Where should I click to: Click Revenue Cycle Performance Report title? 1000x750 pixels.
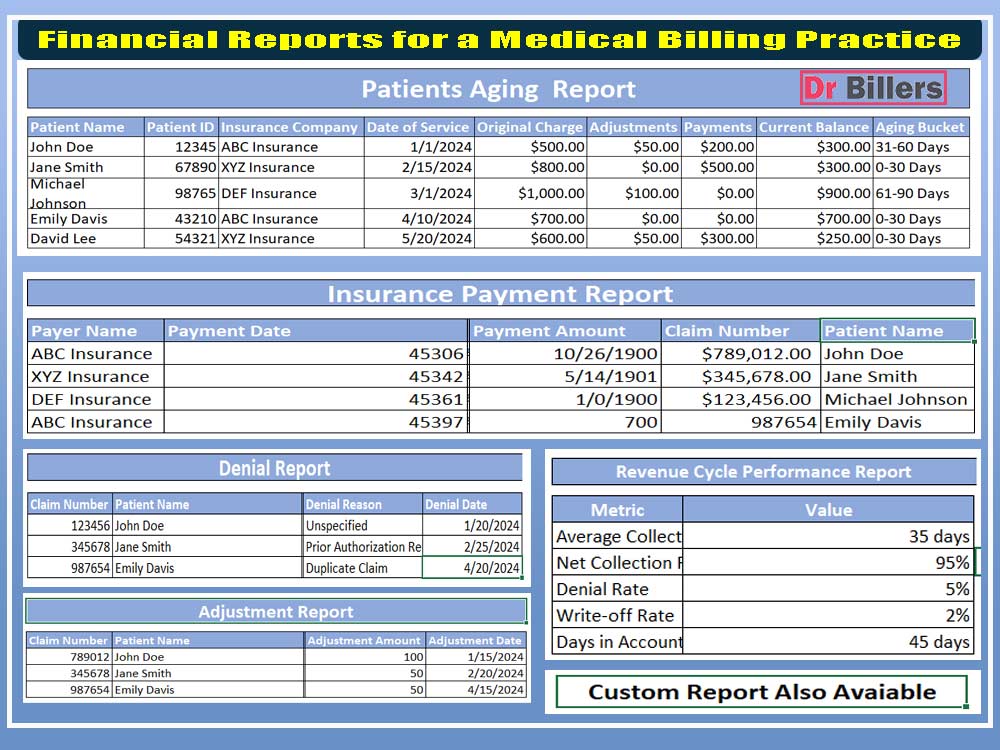pyautogui.click(x=763, y=472)
